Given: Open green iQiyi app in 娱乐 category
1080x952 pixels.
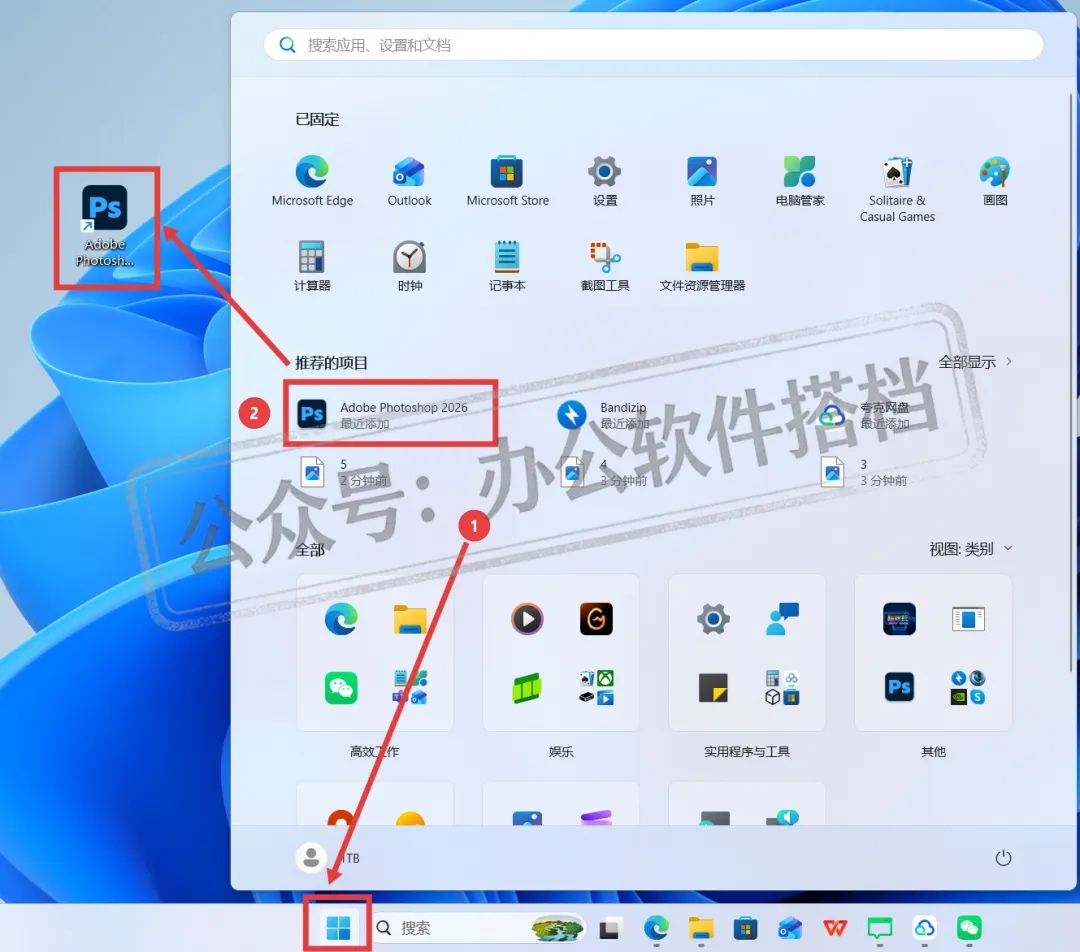Looking at the screenshot, I should pos(527,687).
